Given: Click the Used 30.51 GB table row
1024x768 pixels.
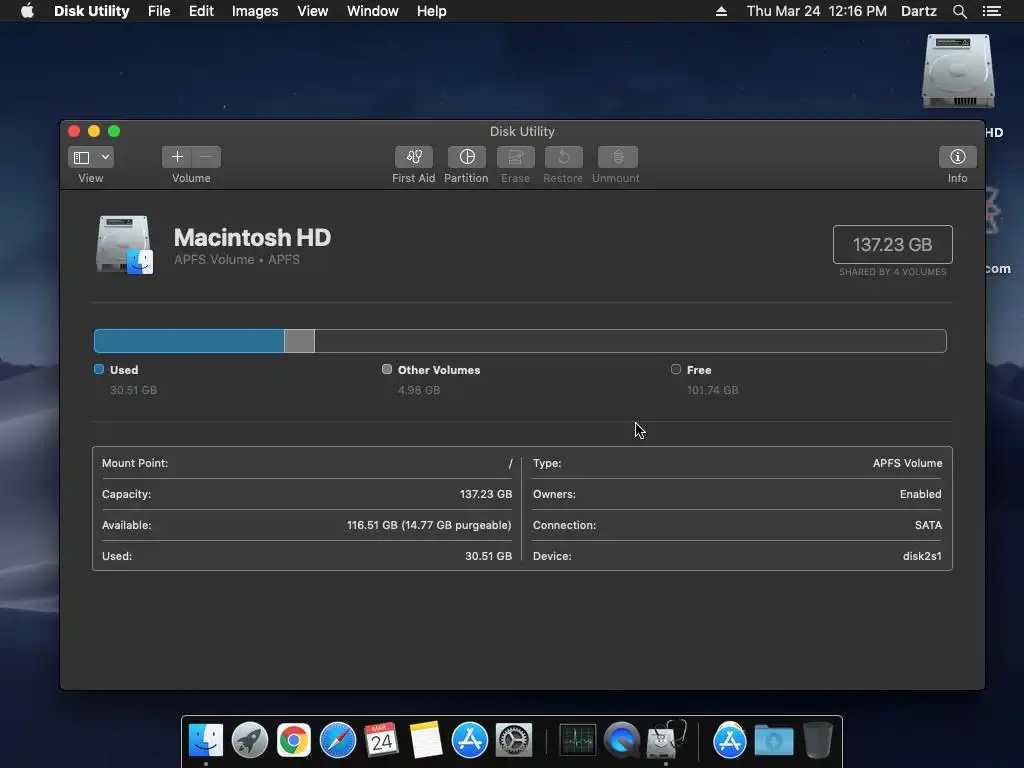Looking at the screenshot, I should pos(307,556).
